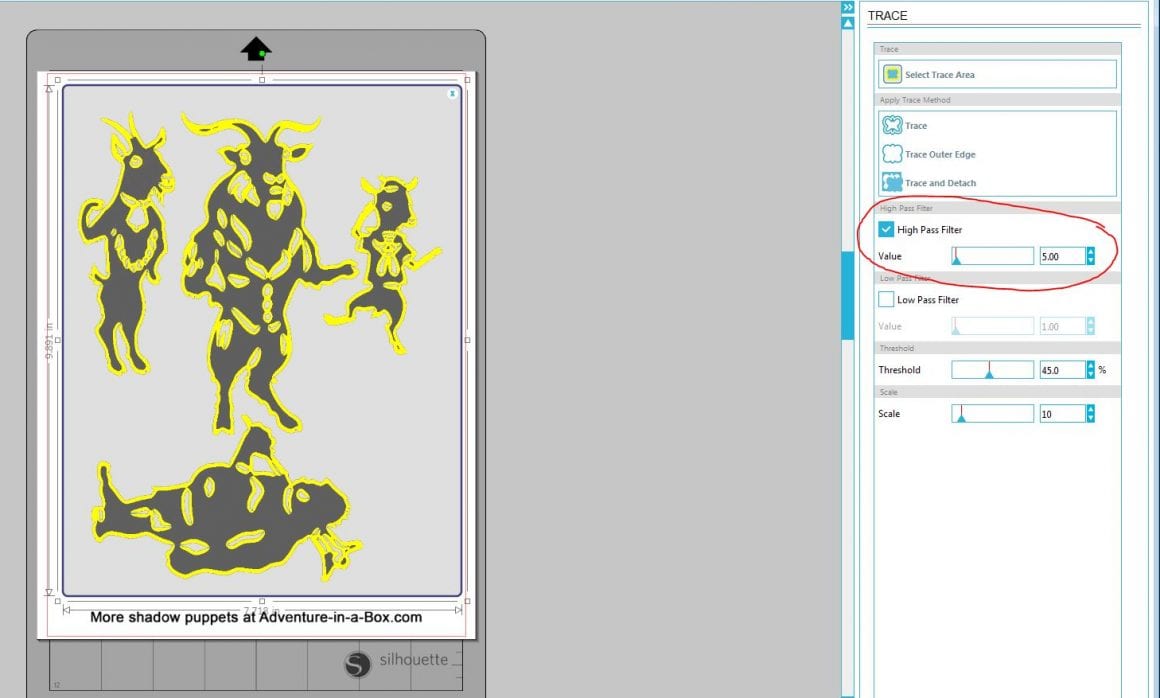This screenshot has width=1160, height=698.
Task: Select the Trace Outer Edge icon
Action: [893, 154]
